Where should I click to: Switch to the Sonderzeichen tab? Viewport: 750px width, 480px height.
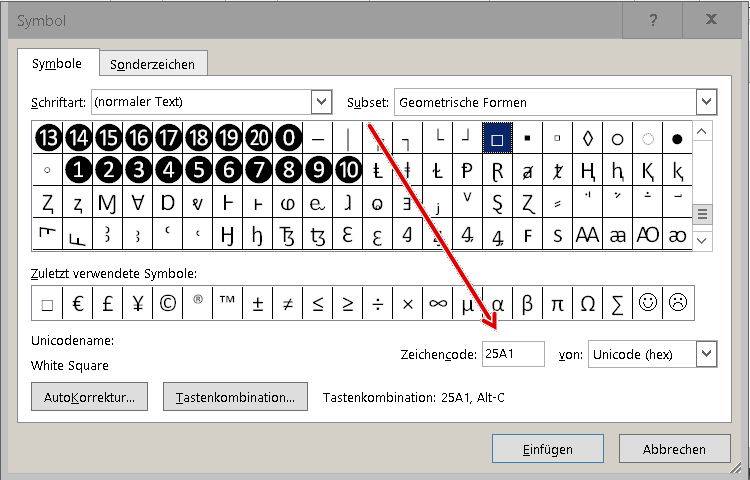click(x=153, y=64)
